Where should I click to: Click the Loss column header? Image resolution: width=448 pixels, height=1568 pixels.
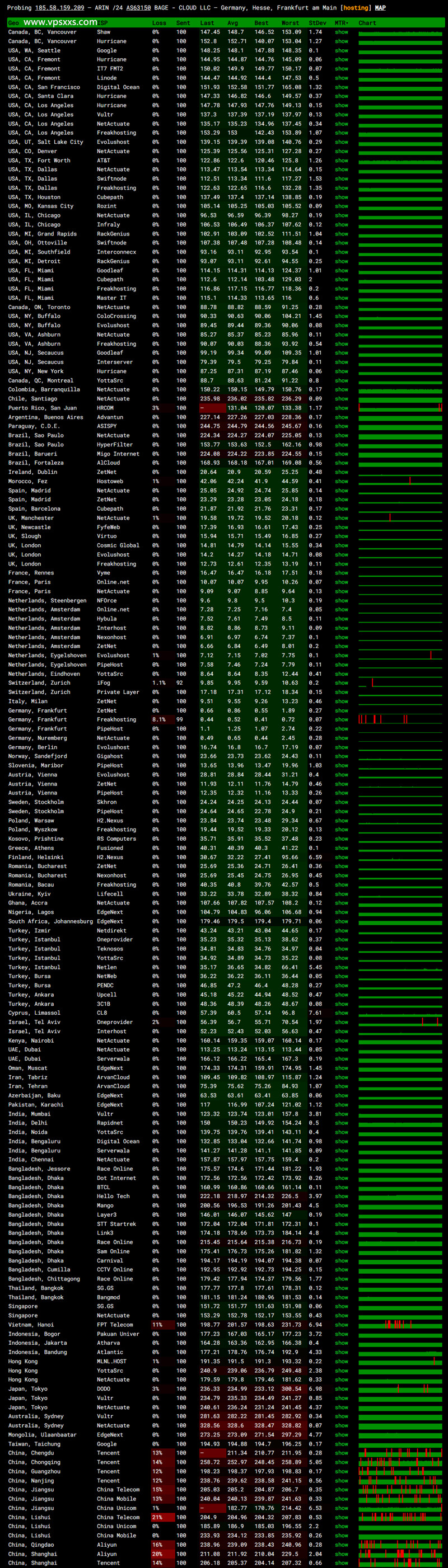tap(159, 23)
